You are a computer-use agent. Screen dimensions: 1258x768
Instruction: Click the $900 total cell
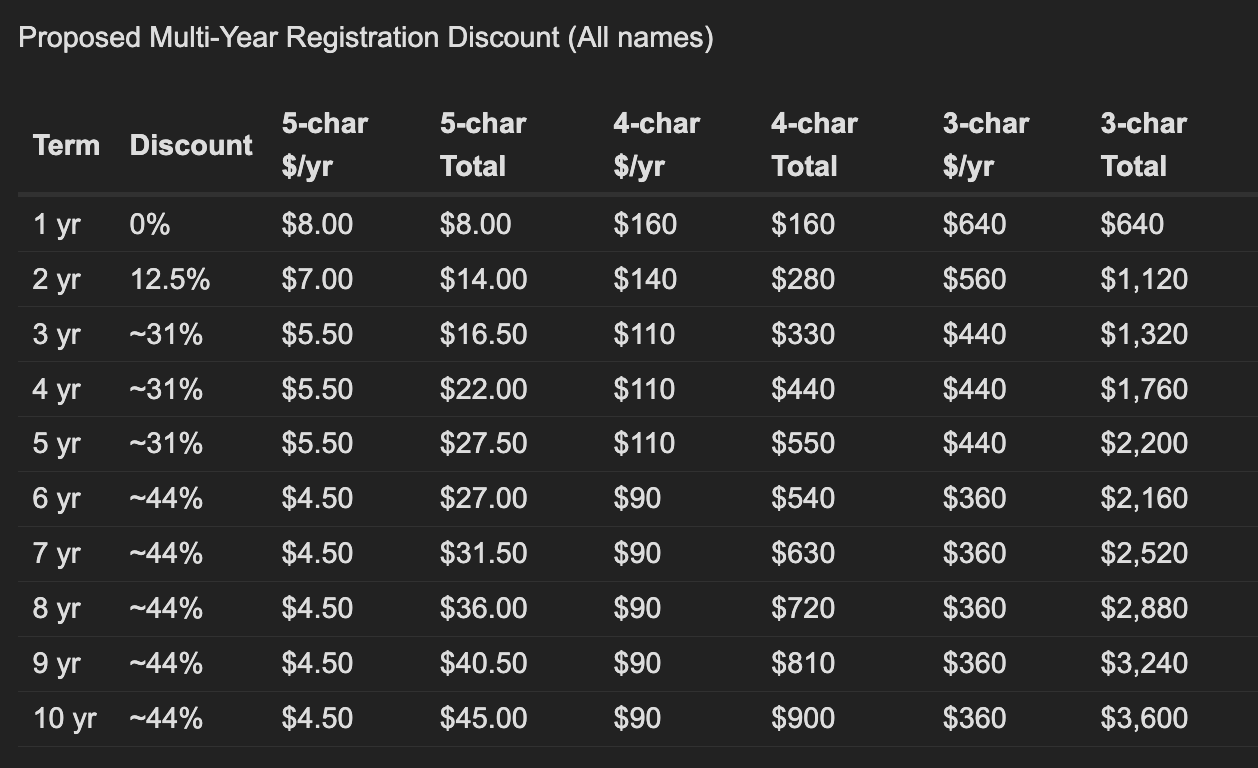pyautogui.click(x=803, y=718)
